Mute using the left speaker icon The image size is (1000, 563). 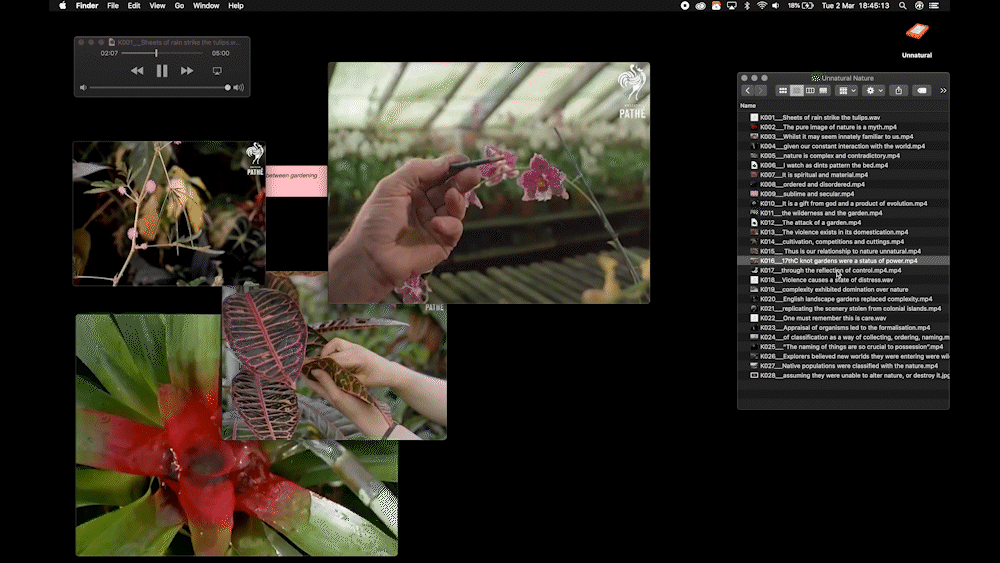84,88
